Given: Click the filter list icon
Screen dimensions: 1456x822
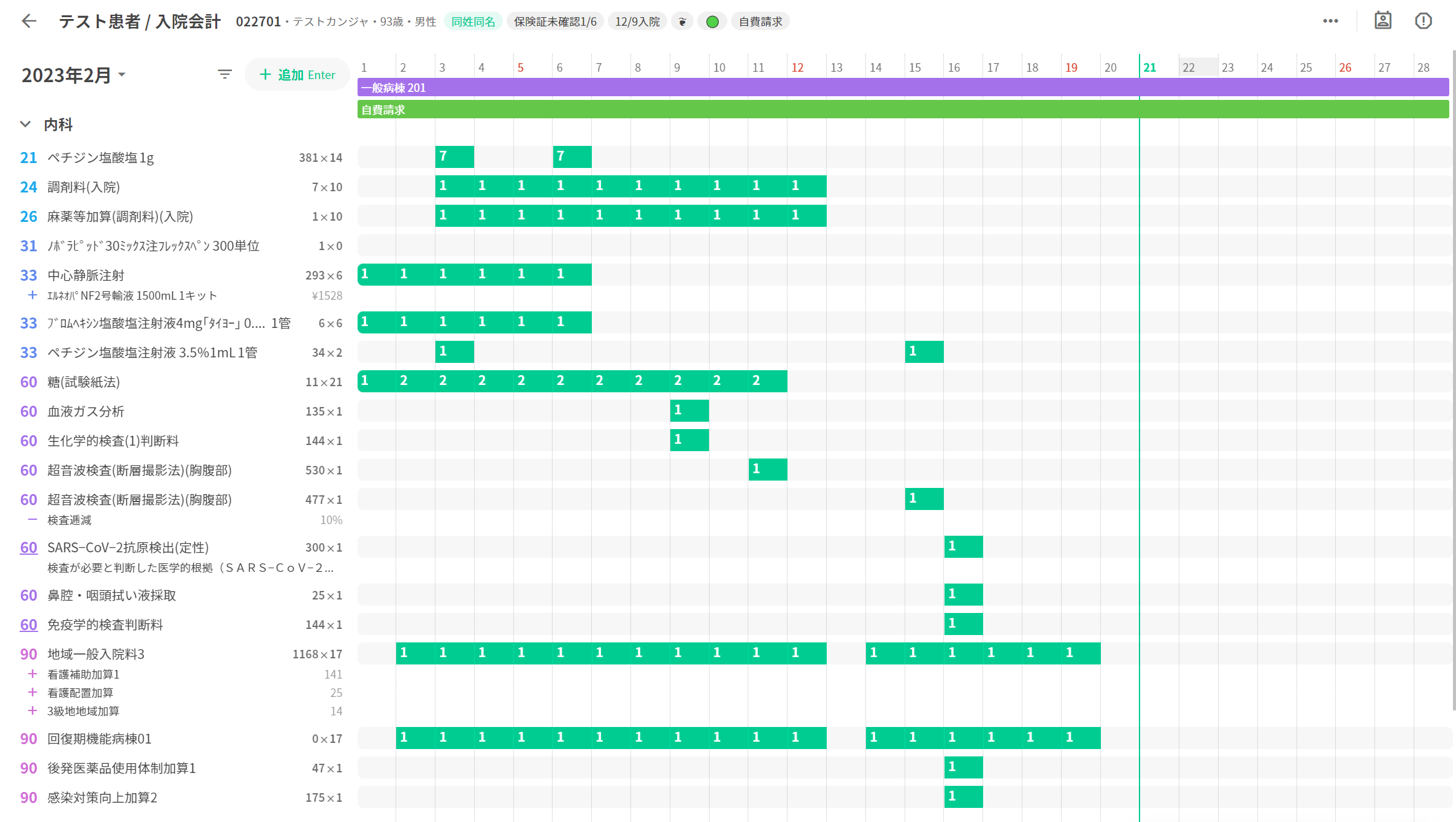Looking at the screenshot, I should 224,75.
